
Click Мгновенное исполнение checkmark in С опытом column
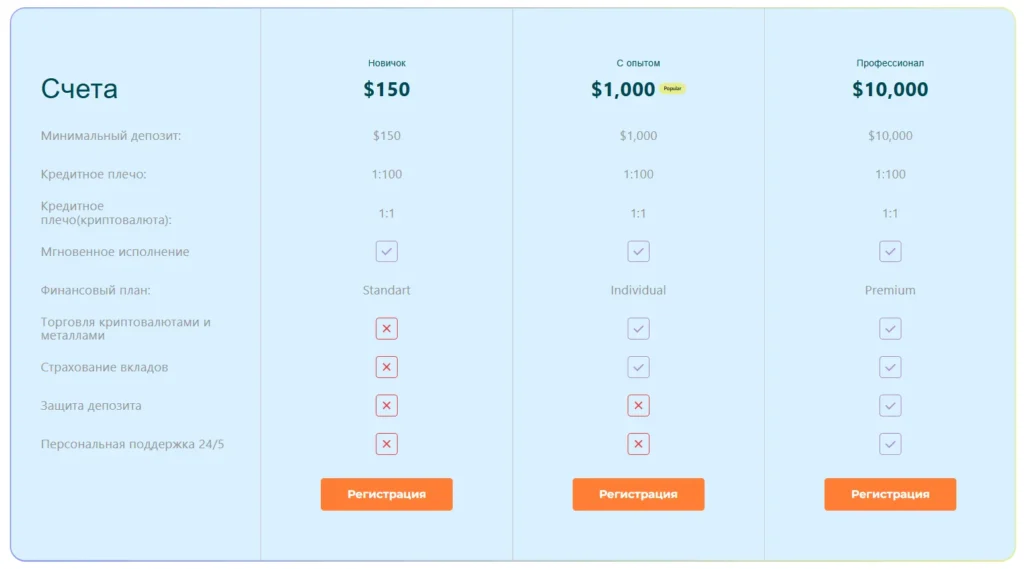638,251
